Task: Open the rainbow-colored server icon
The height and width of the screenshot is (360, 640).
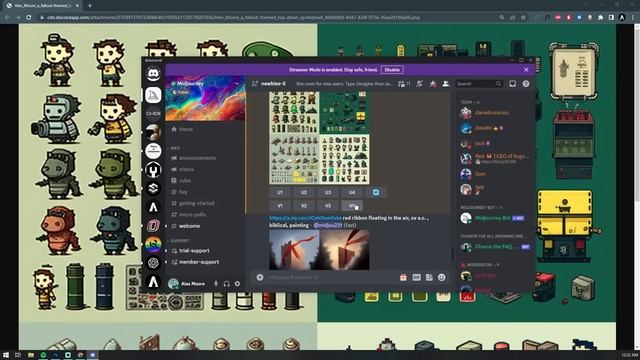Action: [153, 244]
